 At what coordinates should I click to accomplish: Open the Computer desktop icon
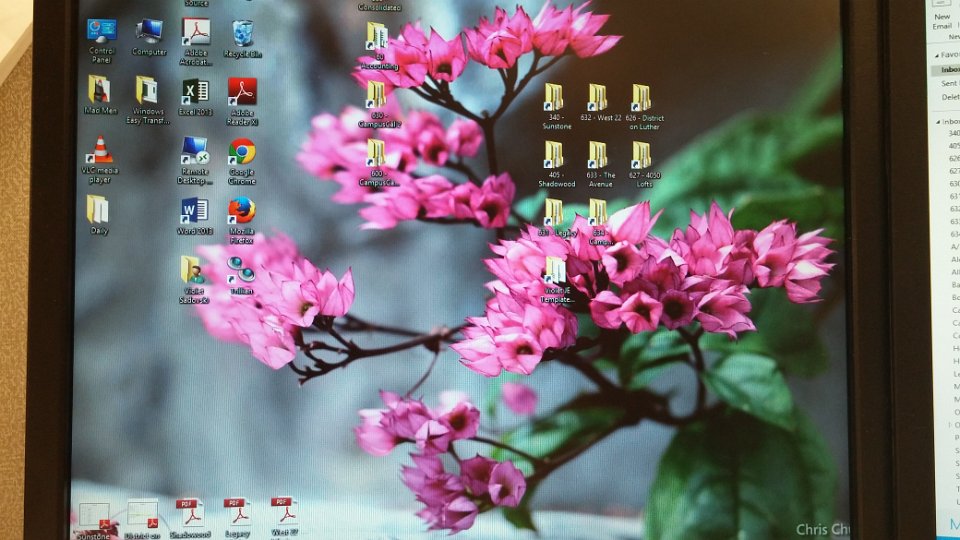tap(149, 32)
